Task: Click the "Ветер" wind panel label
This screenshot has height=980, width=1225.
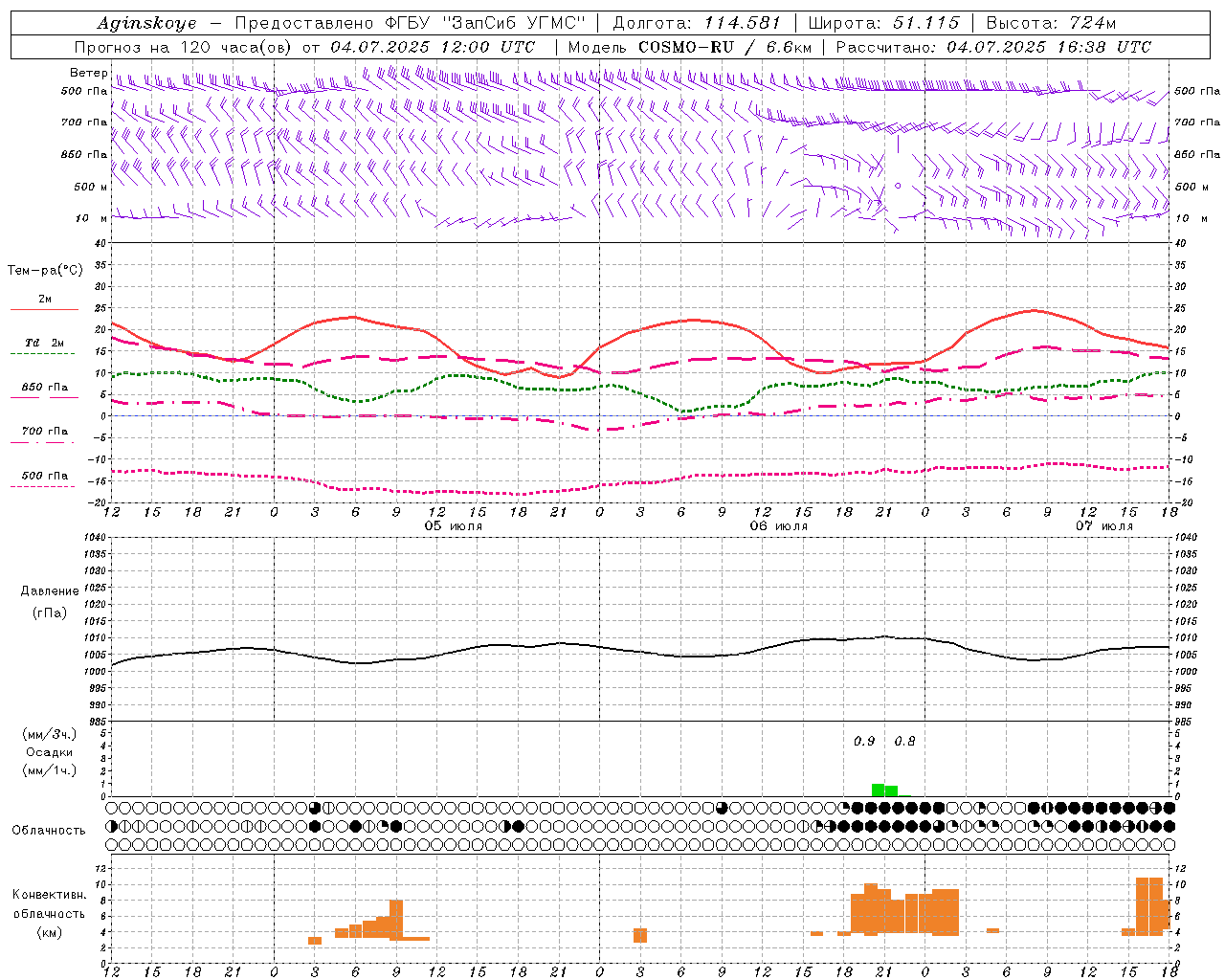Action: point(88,73)
